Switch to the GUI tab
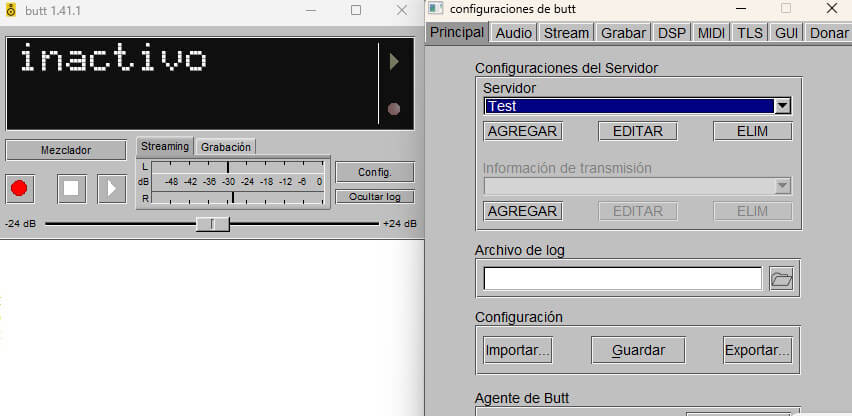This screenshot has height=416, width=852. 786,33
